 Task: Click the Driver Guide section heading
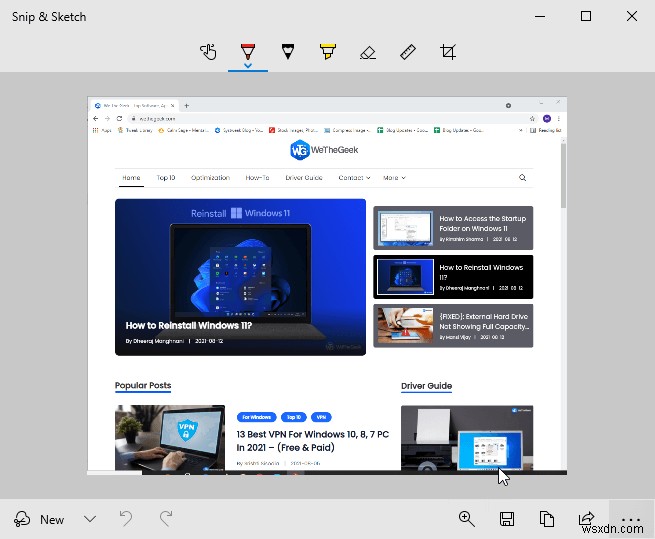(x=427, y=386)
